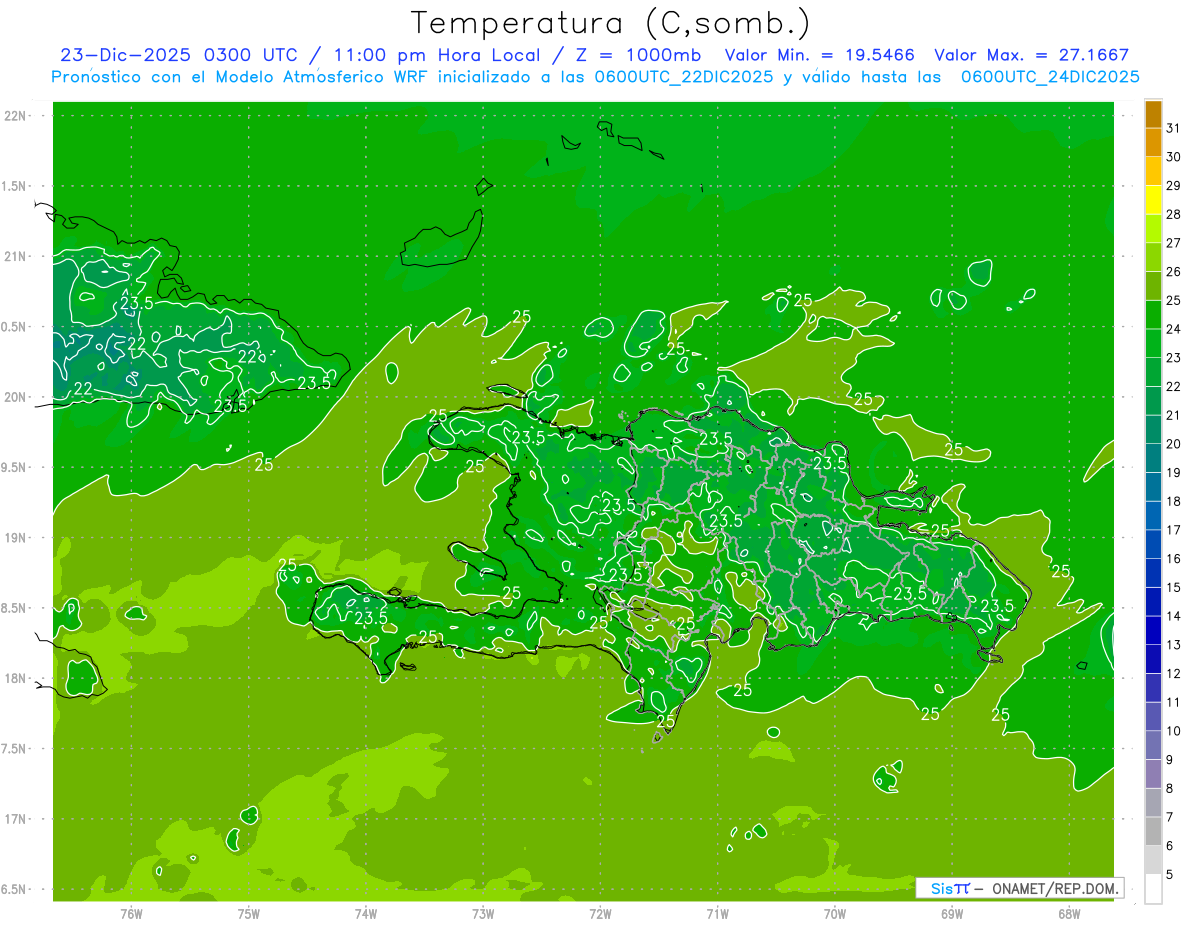This screenshot has height=927, width=1200.
Task: Click the latitude axis label '18N'
Action: tap(15, 678)
